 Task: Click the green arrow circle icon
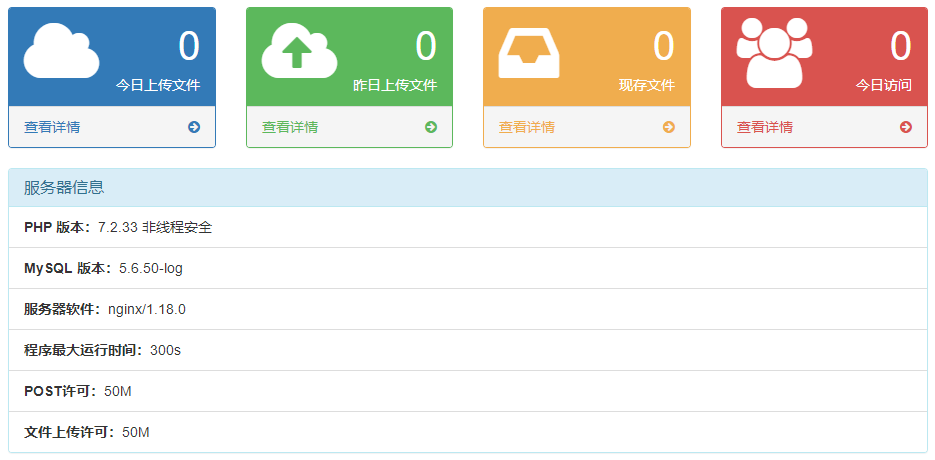click(x=431, y=127)
